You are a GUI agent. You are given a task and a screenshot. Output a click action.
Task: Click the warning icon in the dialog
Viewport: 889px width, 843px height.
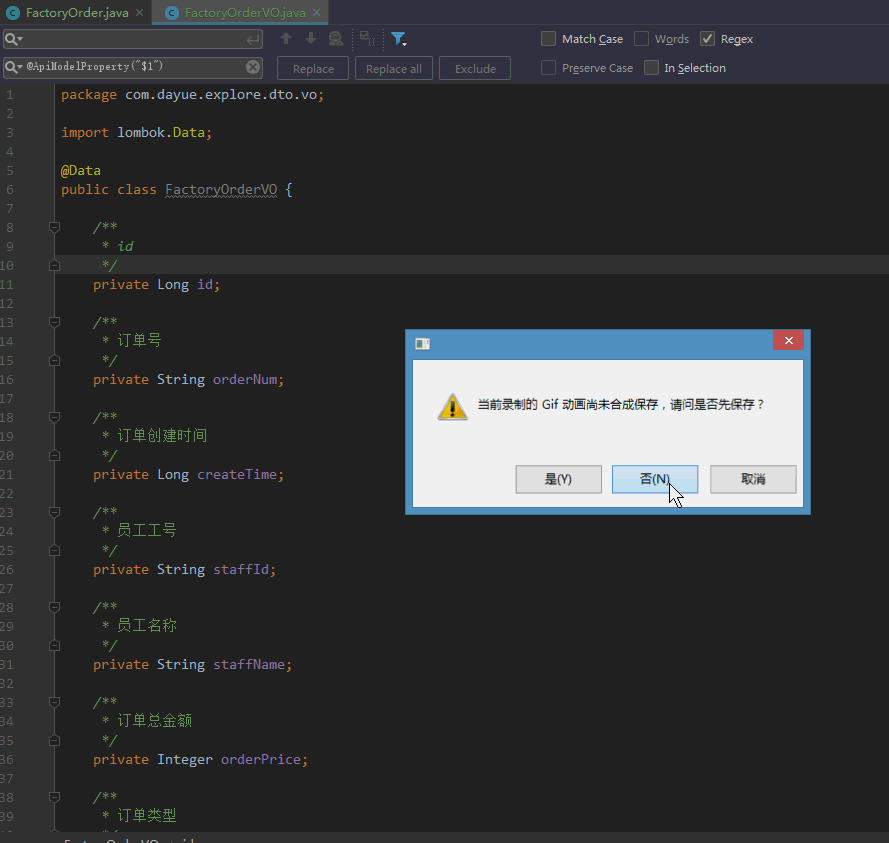click(452, 407)
